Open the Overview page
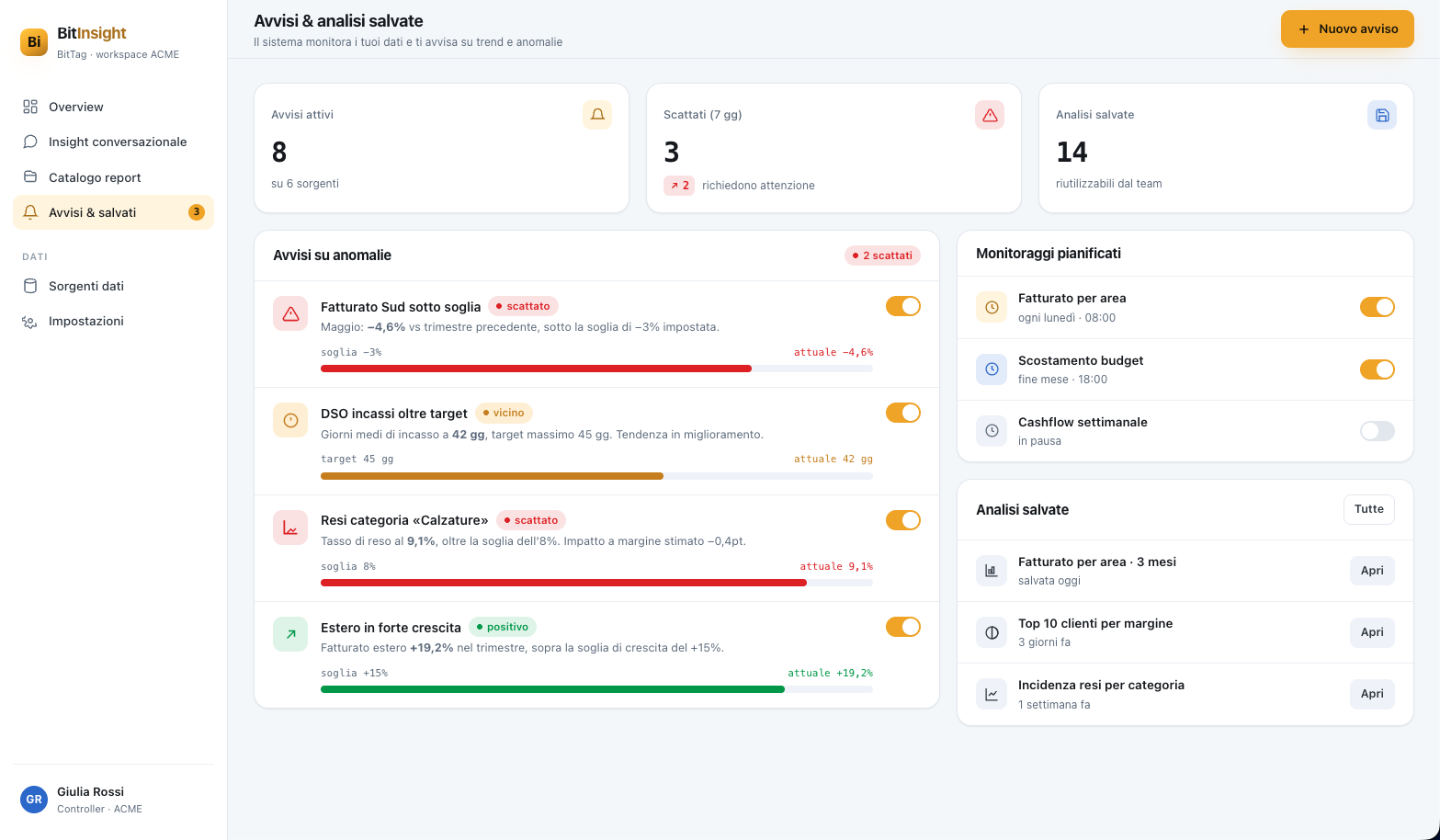The width and height of the screenshot is (1440, 840). (113, 107)
